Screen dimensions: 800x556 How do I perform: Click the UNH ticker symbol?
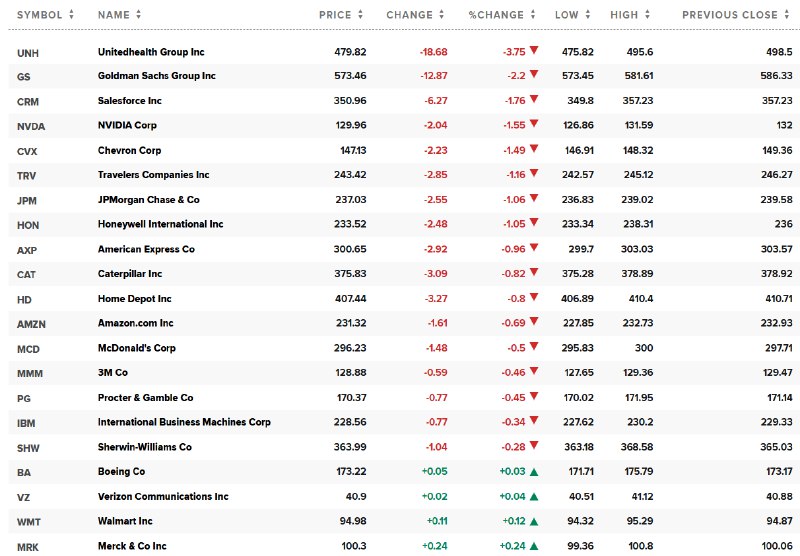click(28, 54)
